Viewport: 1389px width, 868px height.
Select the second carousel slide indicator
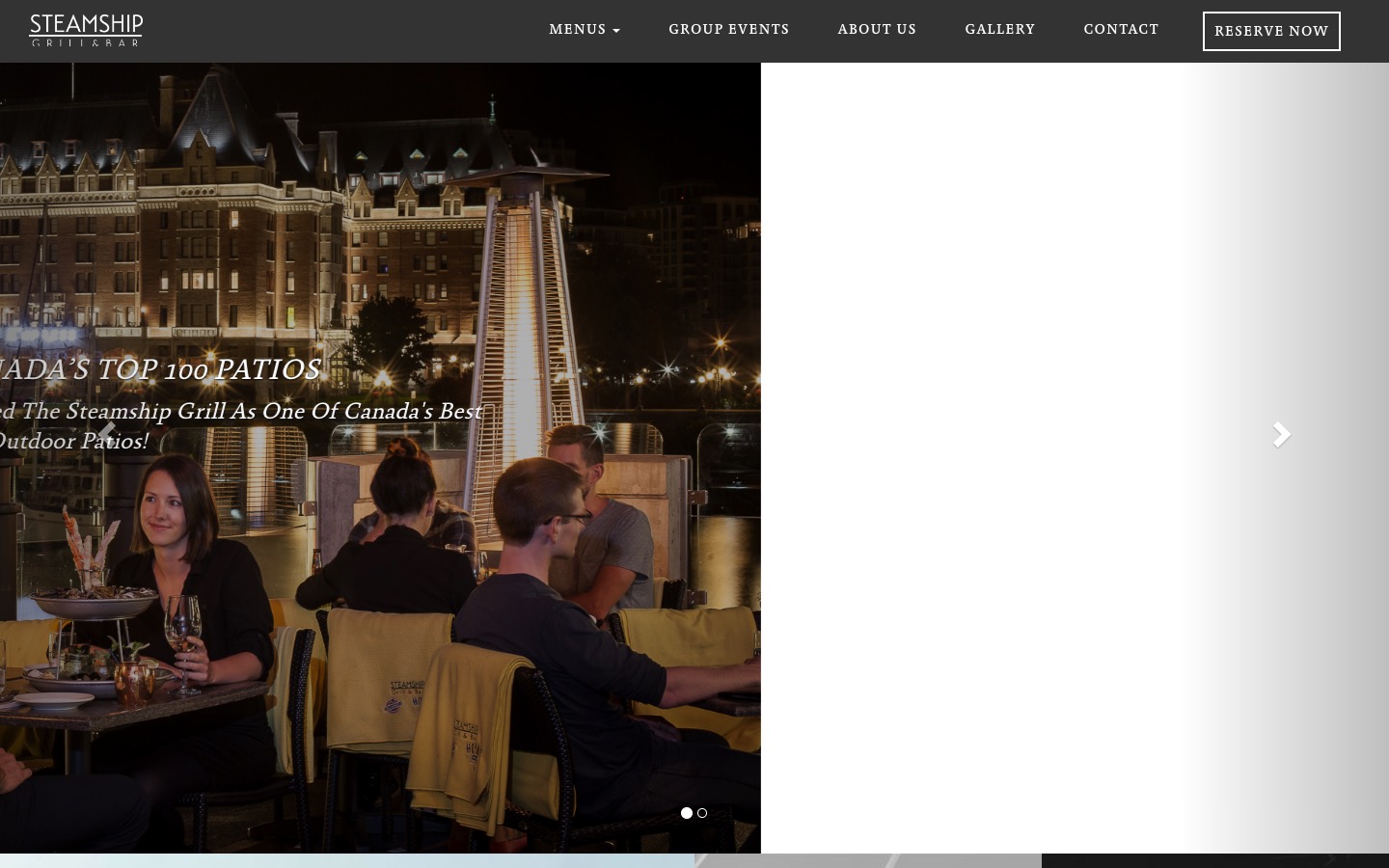click(702, 813)
